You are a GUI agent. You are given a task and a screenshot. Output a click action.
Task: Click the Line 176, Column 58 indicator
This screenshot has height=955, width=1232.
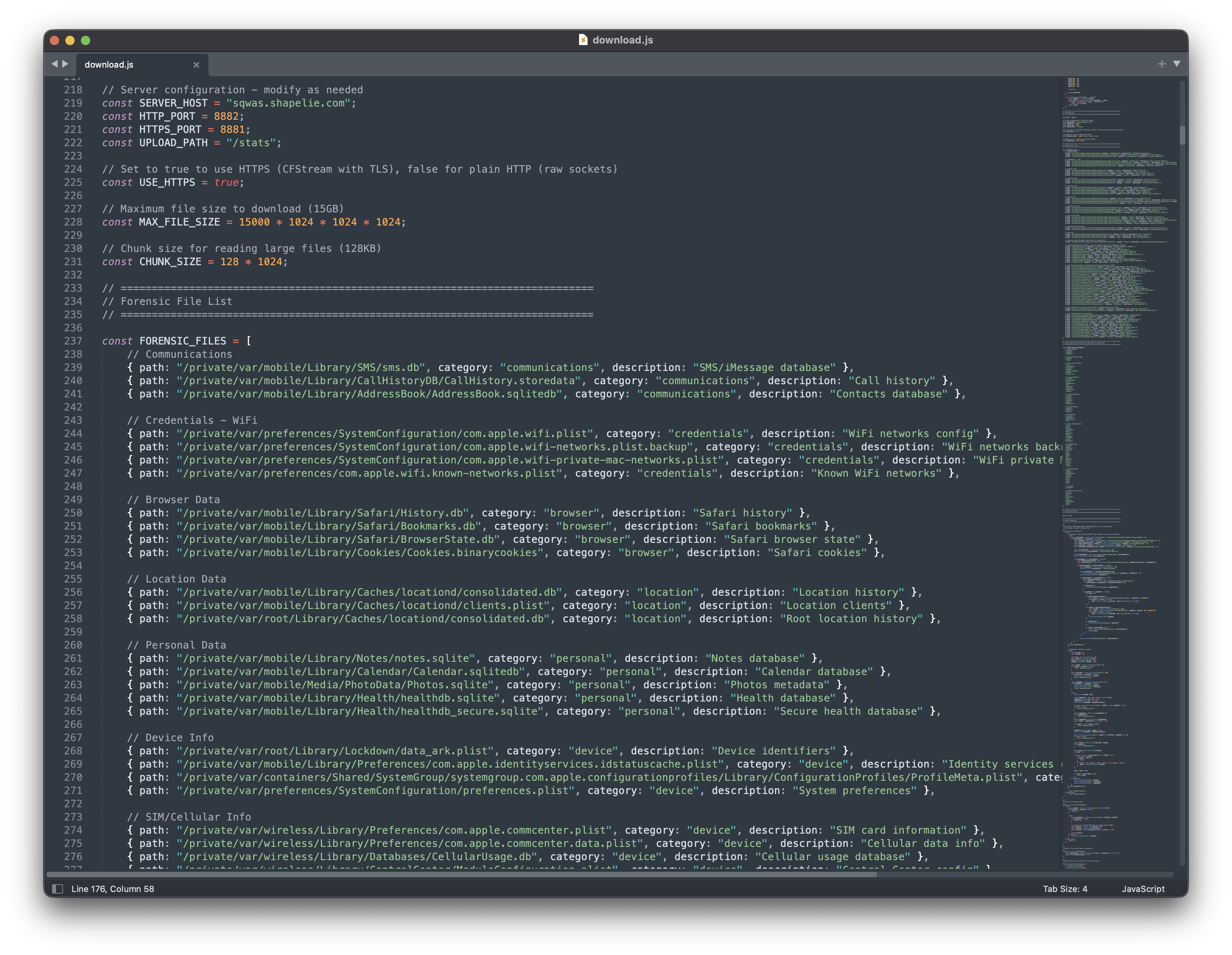pos(113,889)
